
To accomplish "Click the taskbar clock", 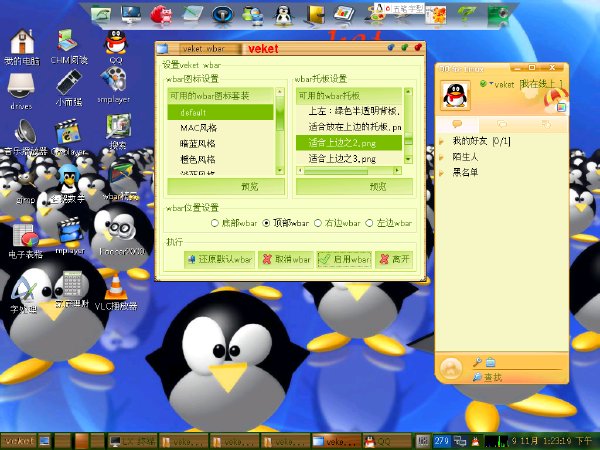I will pyautogui.click(x=554, y=441).
